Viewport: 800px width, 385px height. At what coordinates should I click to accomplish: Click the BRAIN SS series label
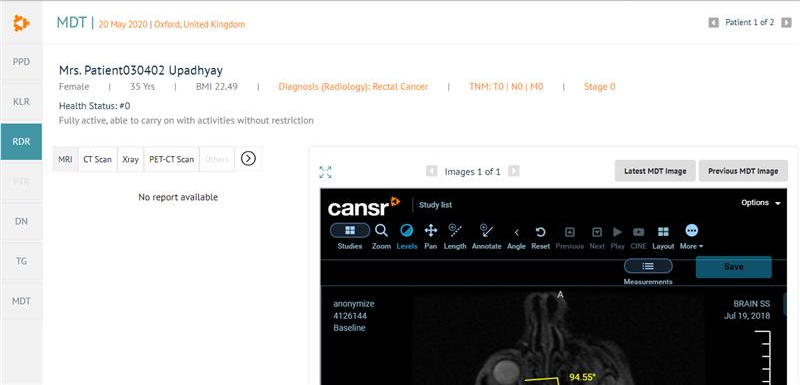(x=752, y=303)
